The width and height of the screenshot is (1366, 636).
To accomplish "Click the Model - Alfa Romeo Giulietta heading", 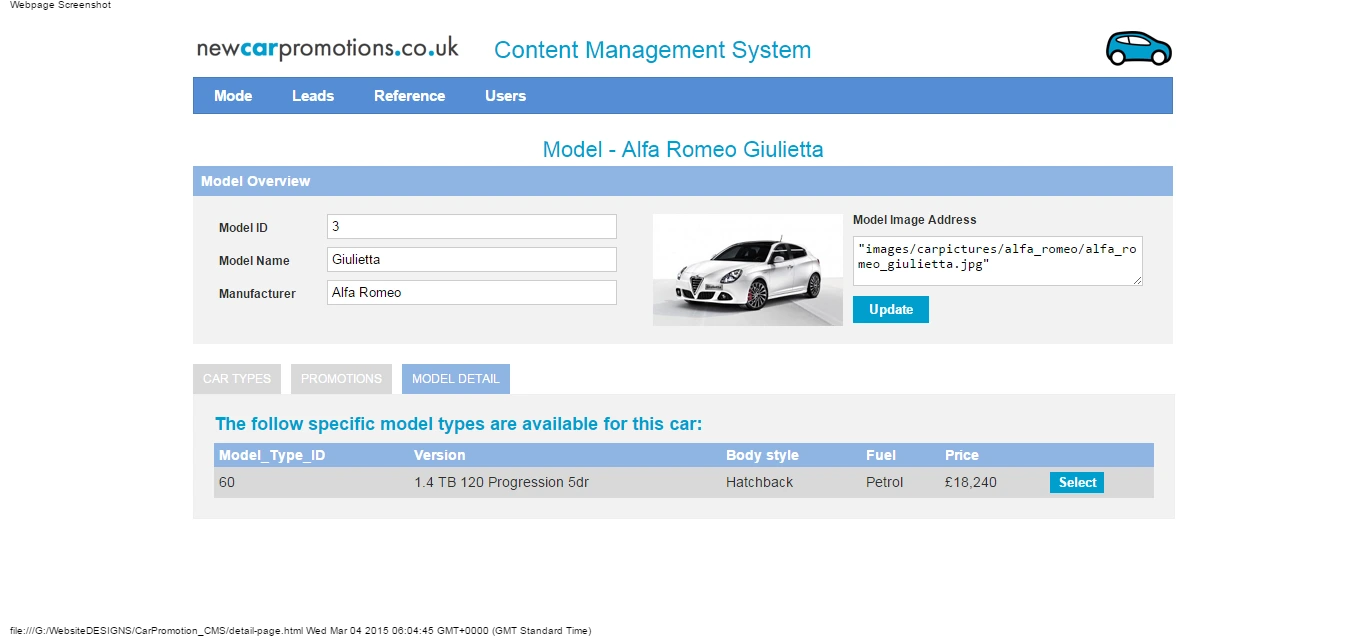I will (x=683, y=148).
